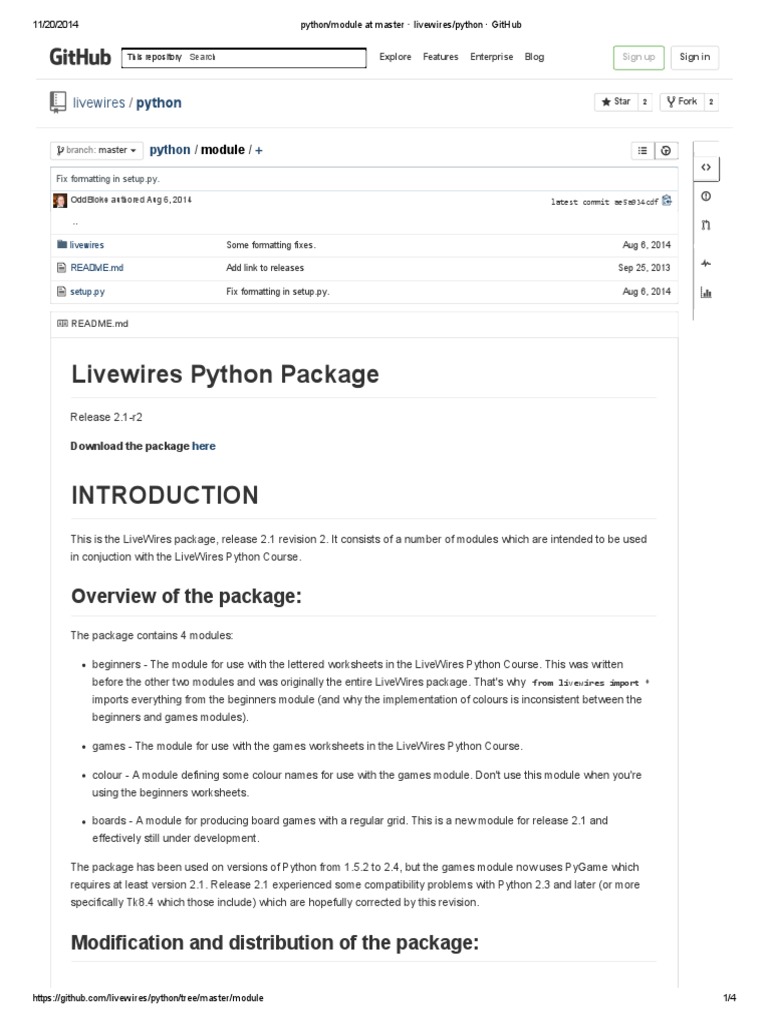The width and height of the screenshot is (768, 1024).
Task: Open the Pulse activity sidebar icon
Action: tap(706, 263)
